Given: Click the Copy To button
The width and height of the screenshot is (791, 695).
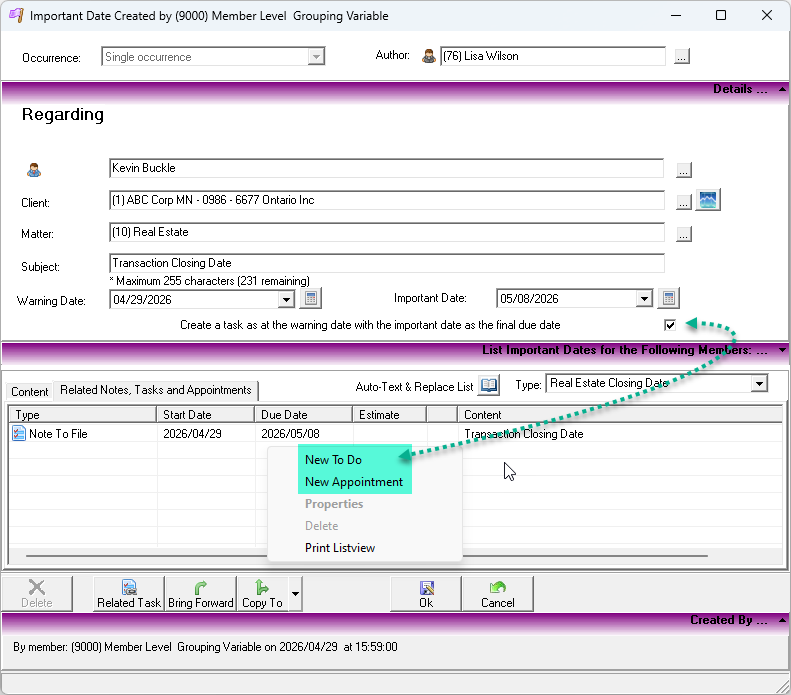Looking at the screenshot, I should tap(262, 594).
